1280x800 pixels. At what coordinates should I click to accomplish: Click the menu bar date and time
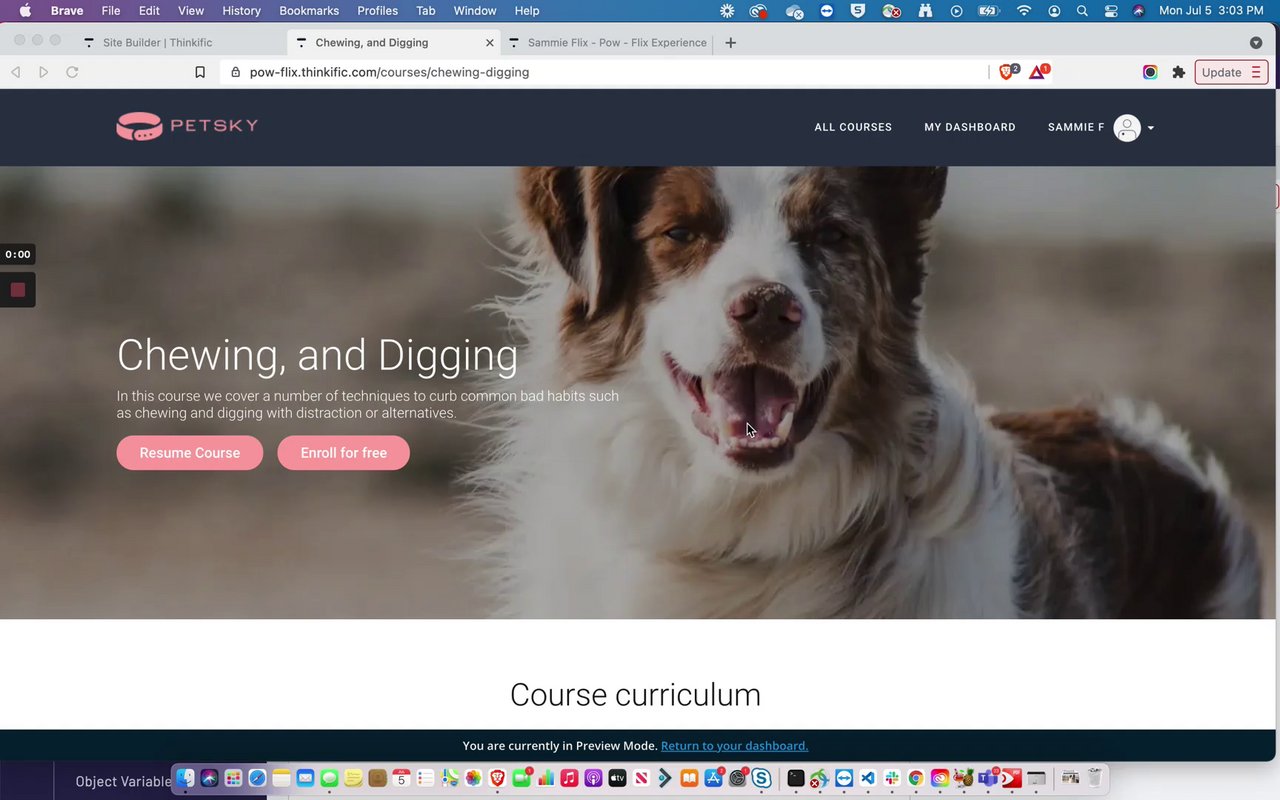pos(1211,11)
